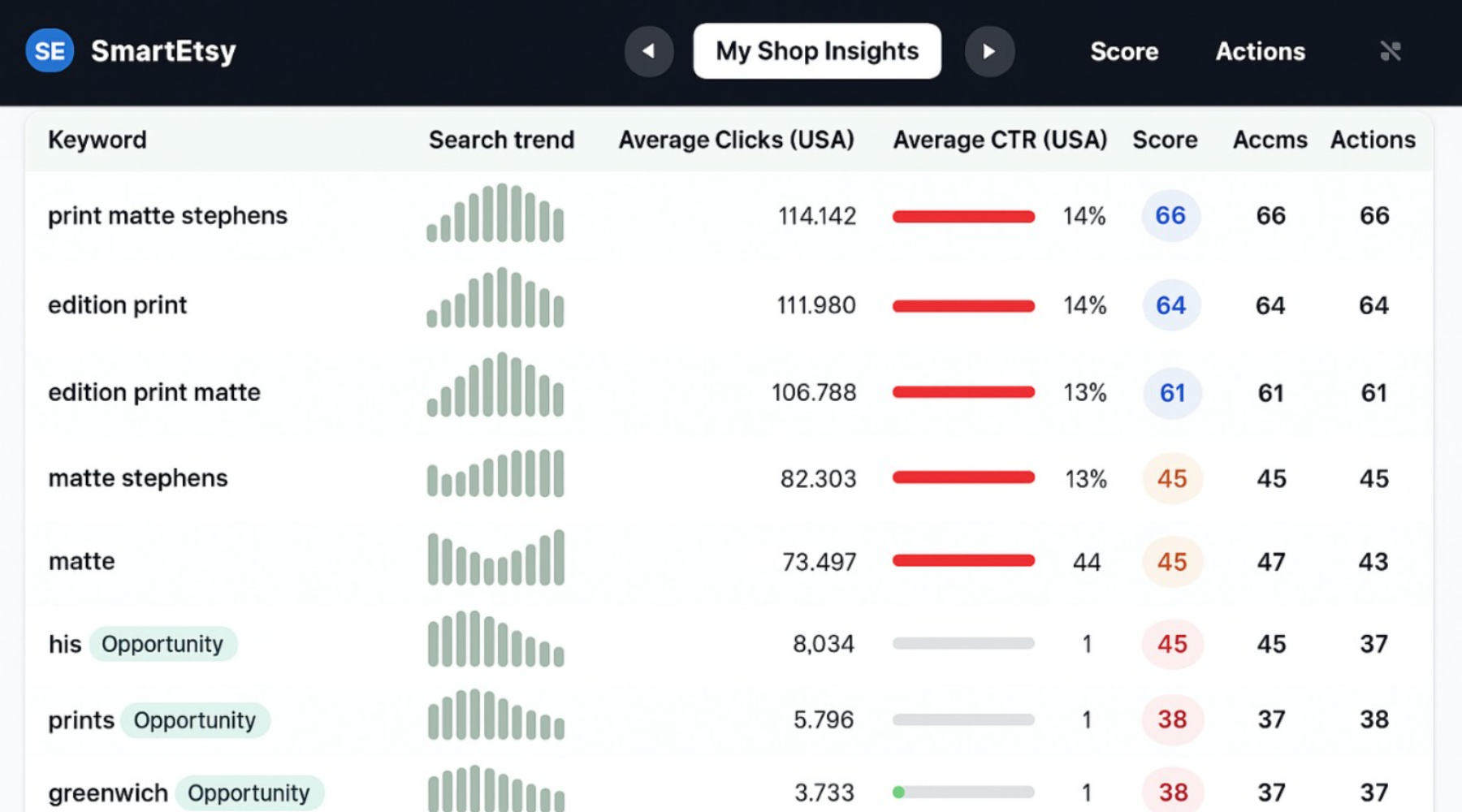Click the Opportunity badge next to greenwich
This screenshot has height=812, width=1462.
tap(249, 793)
